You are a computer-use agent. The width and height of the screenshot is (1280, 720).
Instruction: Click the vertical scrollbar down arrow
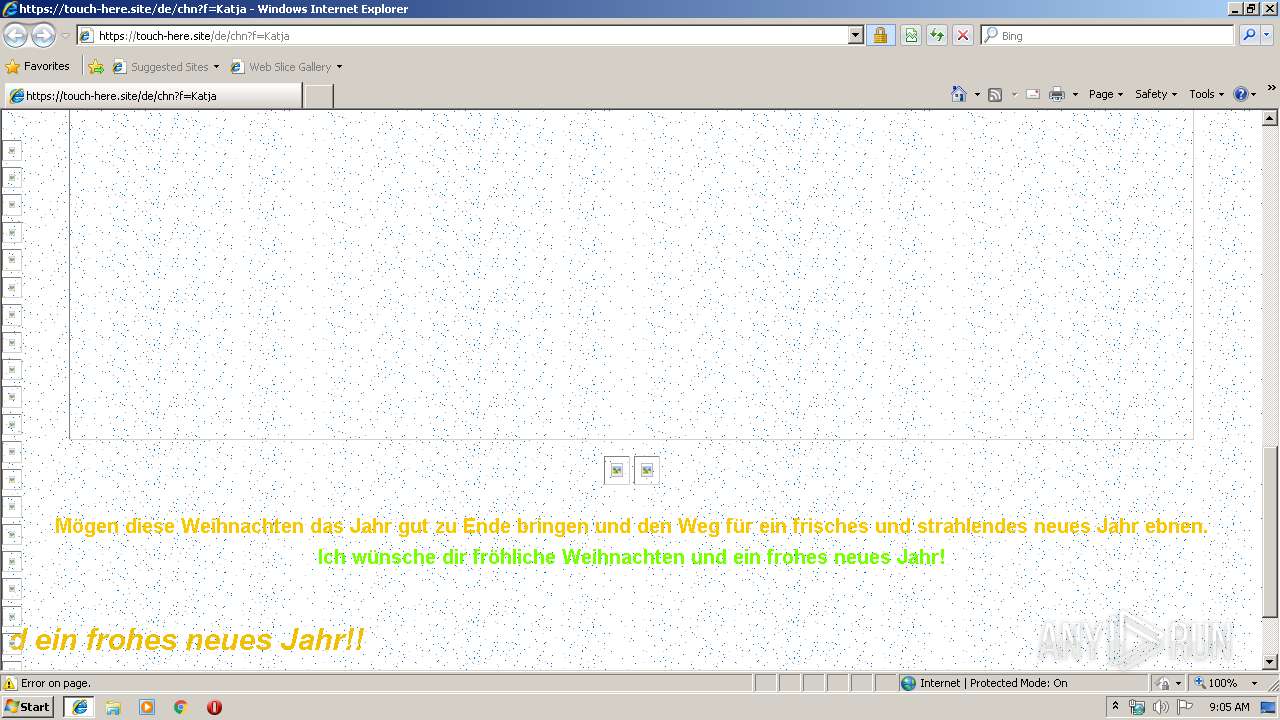(x=1270, y=661)
